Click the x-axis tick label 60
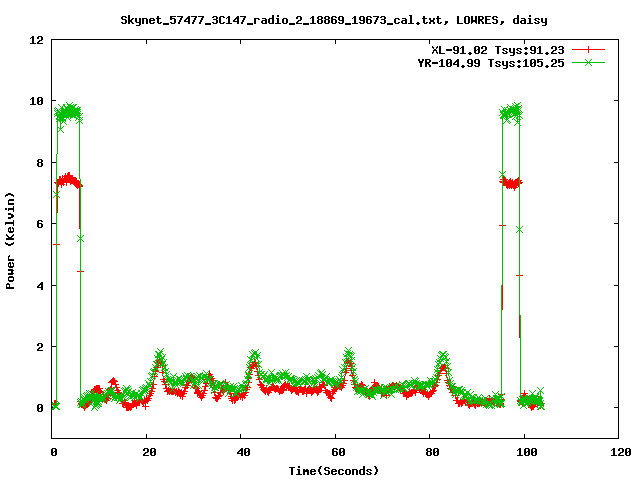 click(x=338, y=452)
